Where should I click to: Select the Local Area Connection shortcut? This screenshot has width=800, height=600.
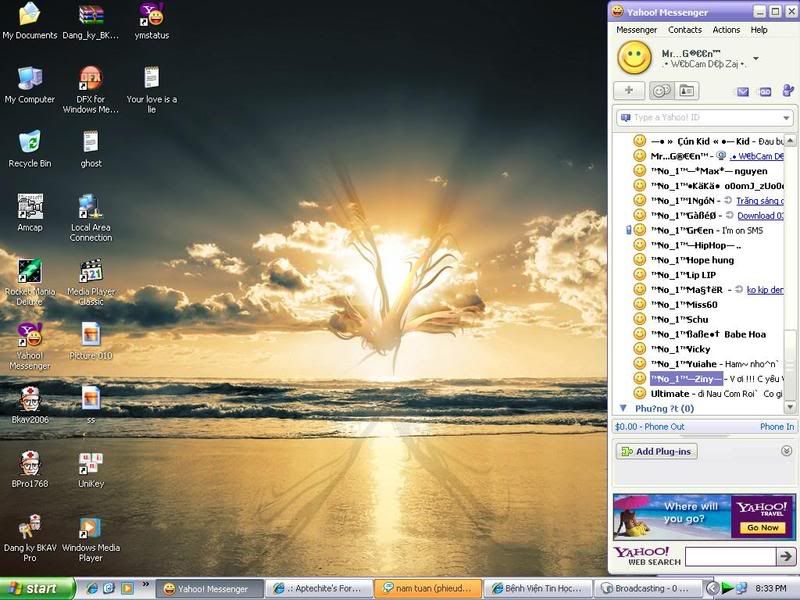(91, 218)
